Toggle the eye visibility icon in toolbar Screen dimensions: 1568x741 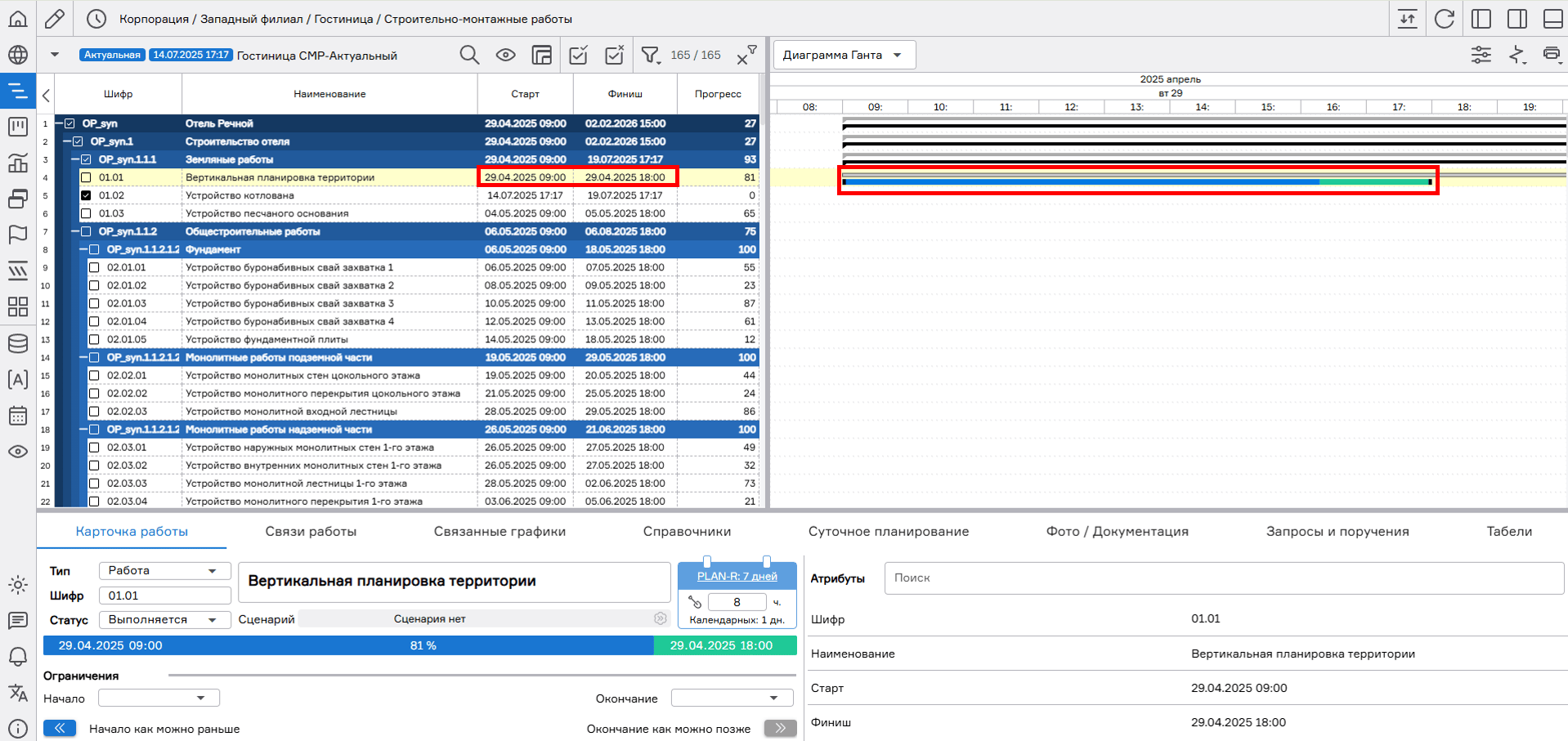click(505, 55)
